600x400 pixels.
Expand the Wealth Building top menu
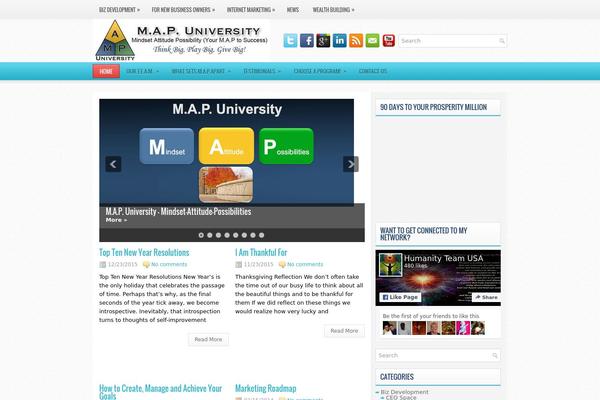point(333,10)
